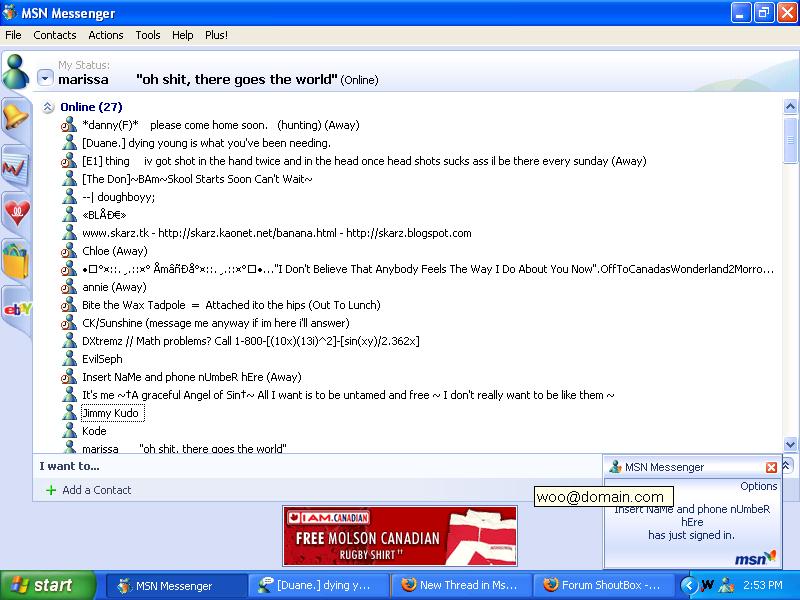Image resolution: width=800 pixels, height=600 pixels.
Task: Open the heart dating tab
Action: click(16, 212)
